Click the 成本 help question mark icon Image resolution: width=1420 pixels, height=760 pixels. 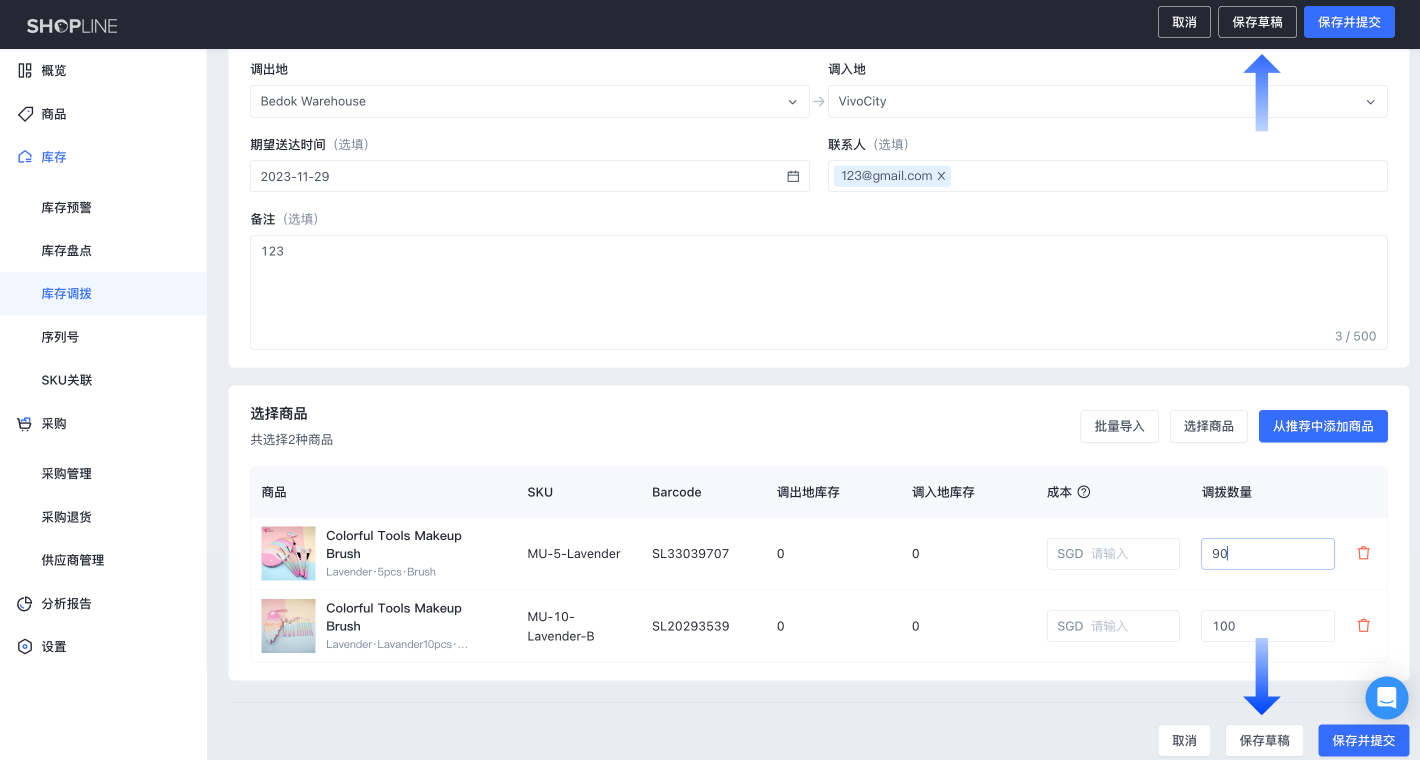pos(1083,492)
